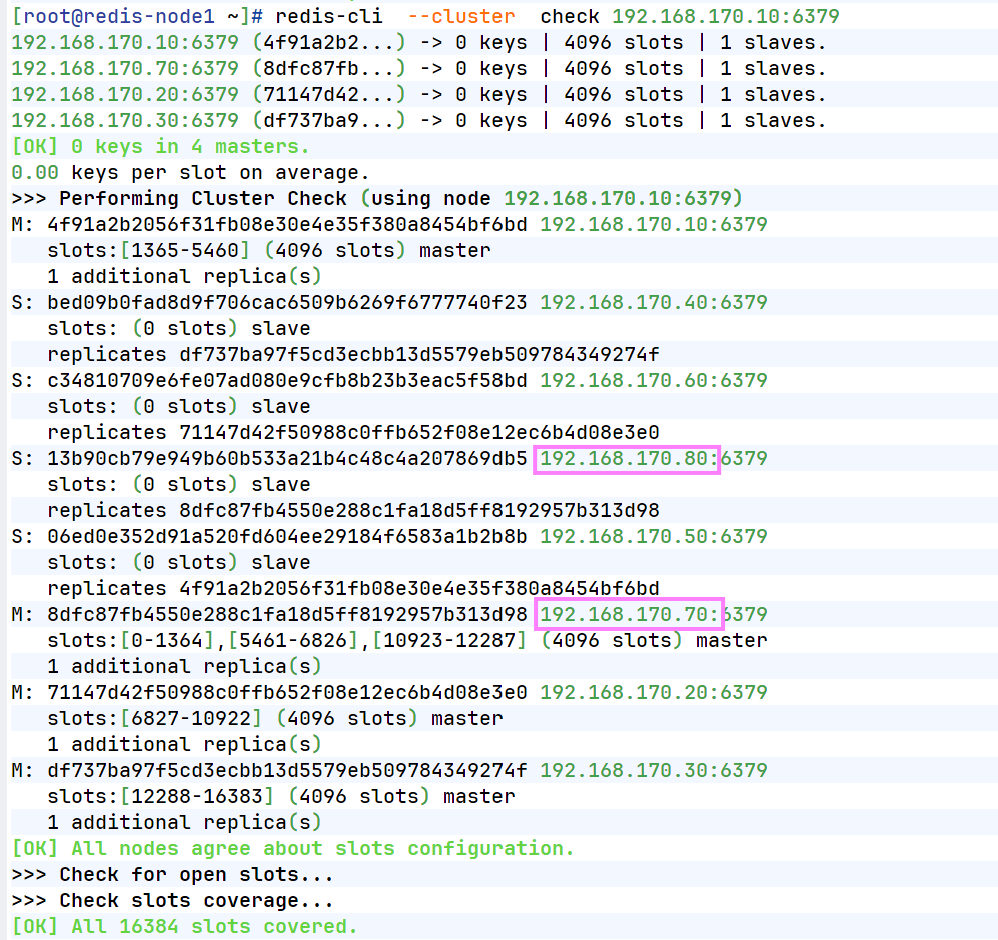Image resolution: width=998 pixels, height=940 pixels.
Task: Click the address 192.168.170.40:6379
Action: (654, 303)
